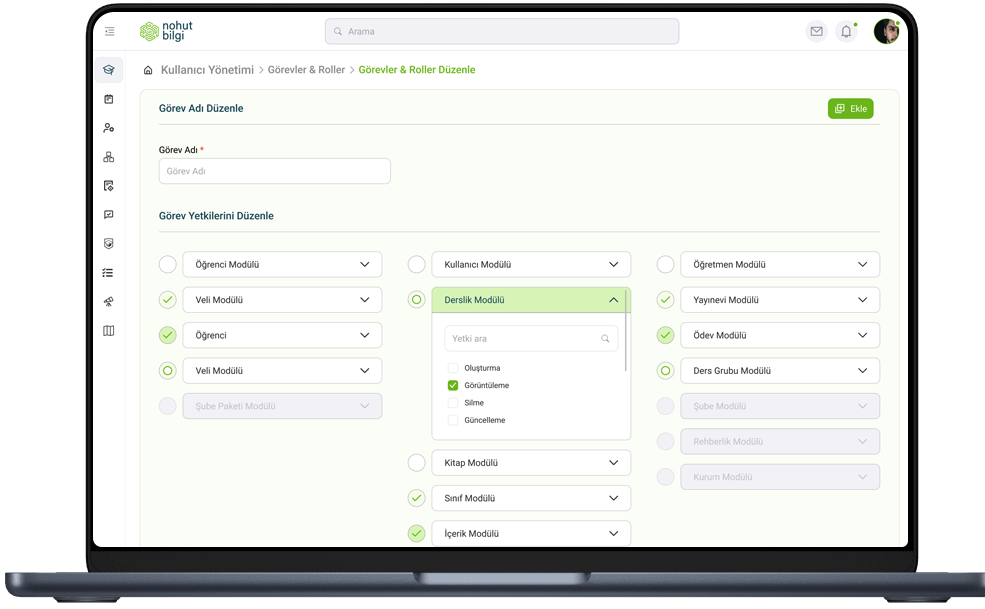
Task: Open the graduation cap sidebar section
Action: click(109, 70)
